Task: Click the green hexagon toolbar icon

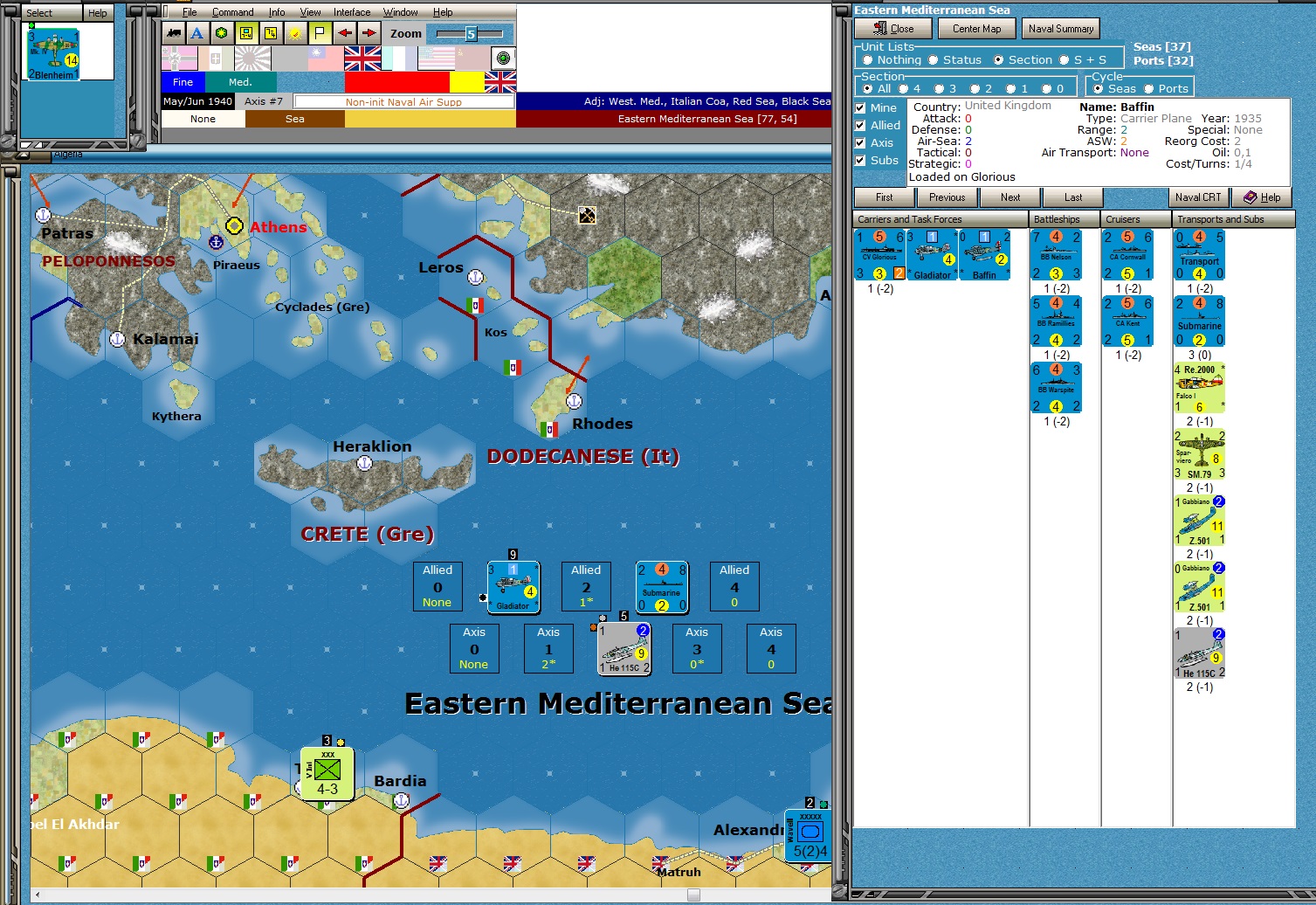Action: coord(222,33)
